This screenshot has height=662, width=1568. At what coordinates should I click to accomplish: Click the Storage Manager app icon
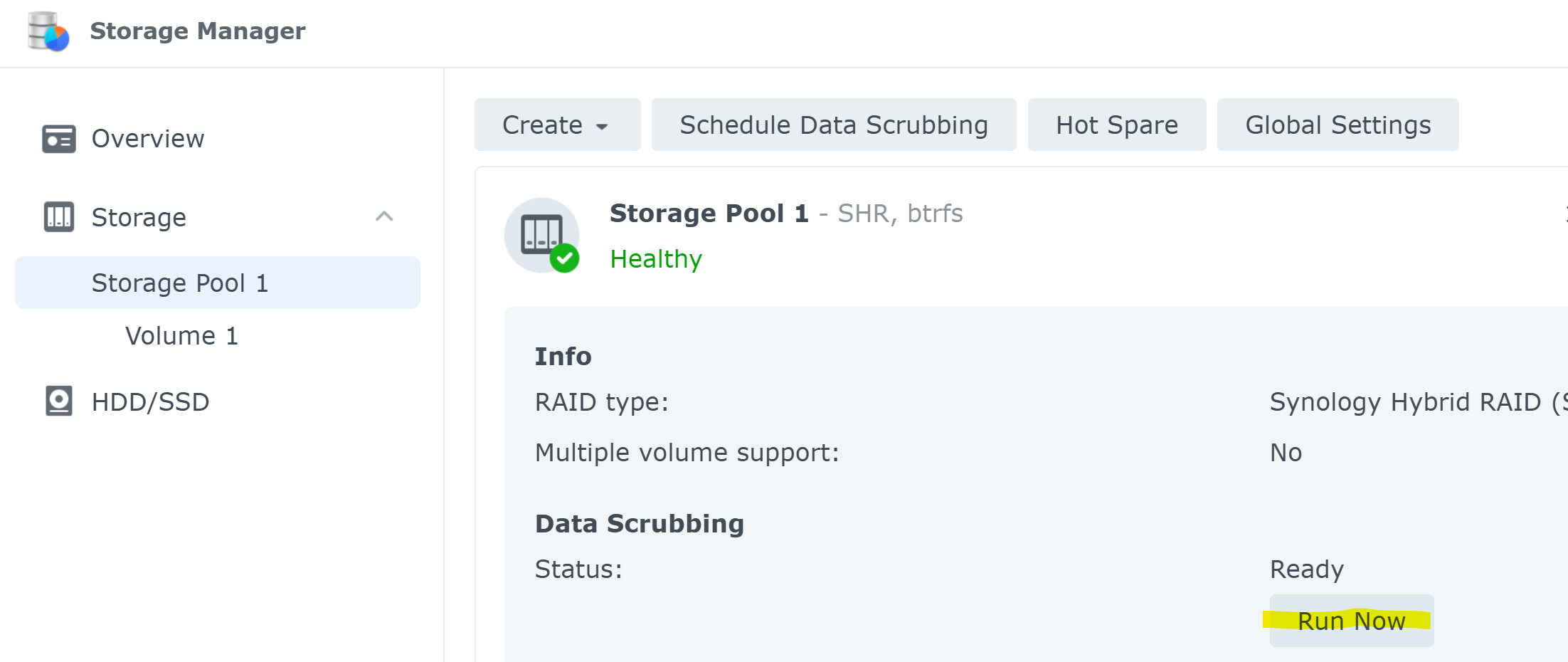click(x=48, y=31)
